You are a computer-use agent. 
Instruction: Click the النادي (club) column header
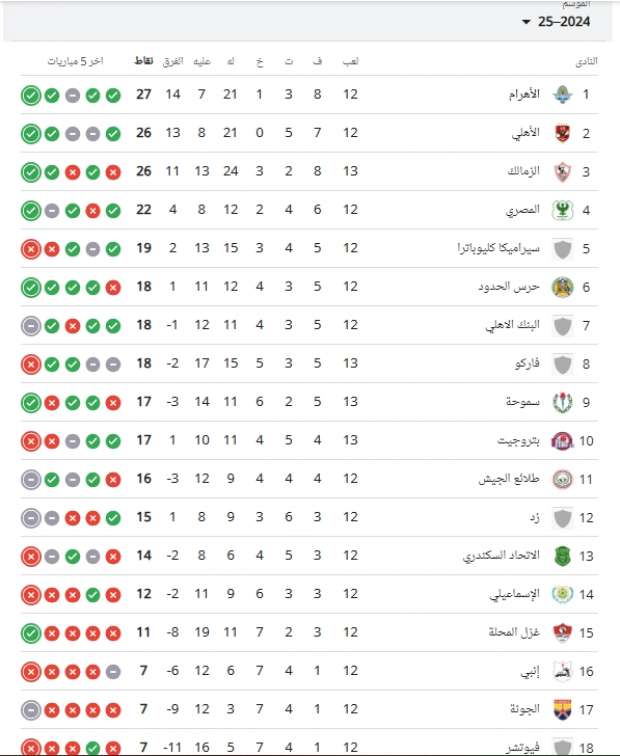coord(586,62)
